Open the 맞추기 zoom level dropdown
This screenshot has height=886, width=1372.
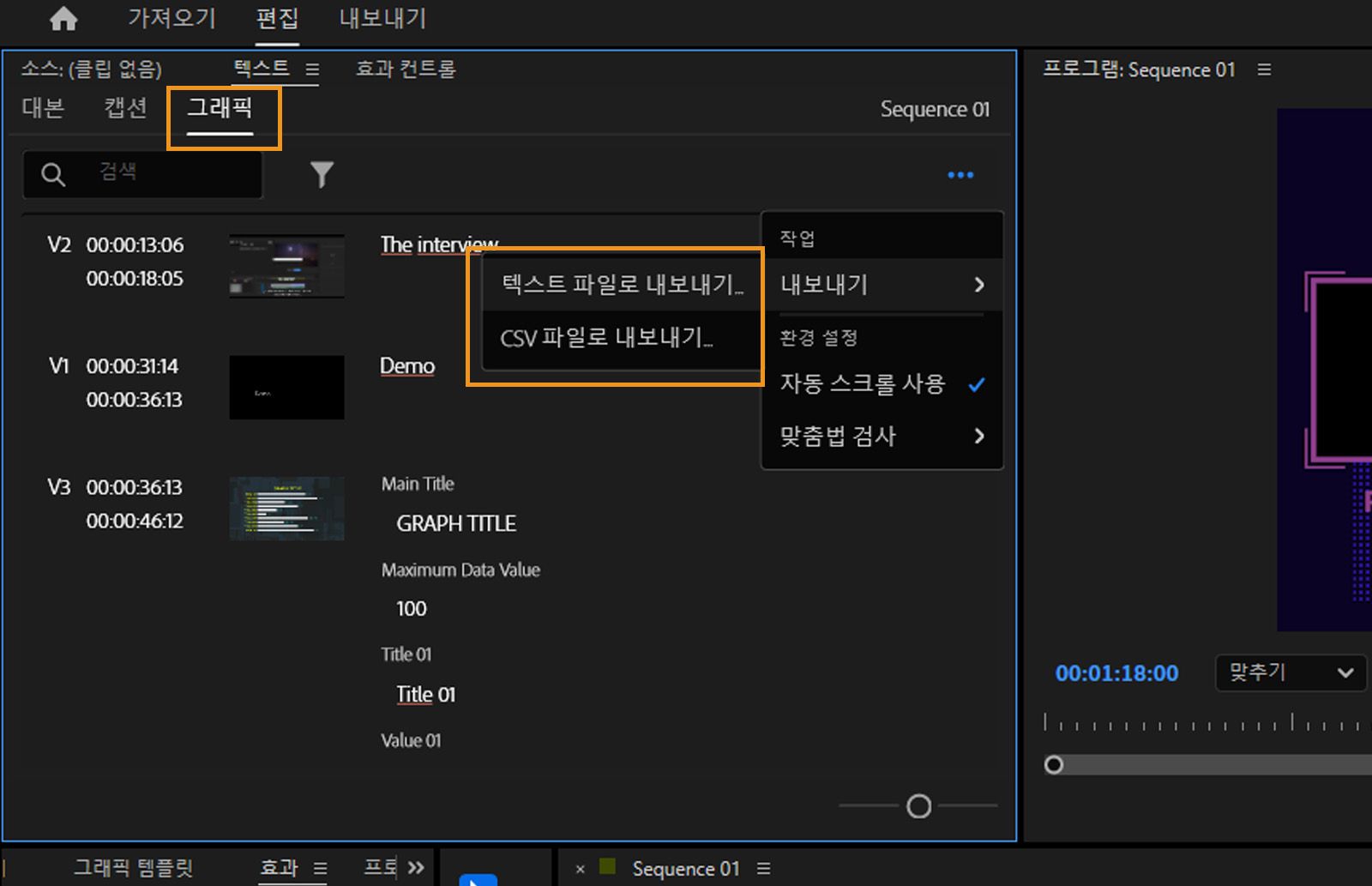pos(1292,672)
